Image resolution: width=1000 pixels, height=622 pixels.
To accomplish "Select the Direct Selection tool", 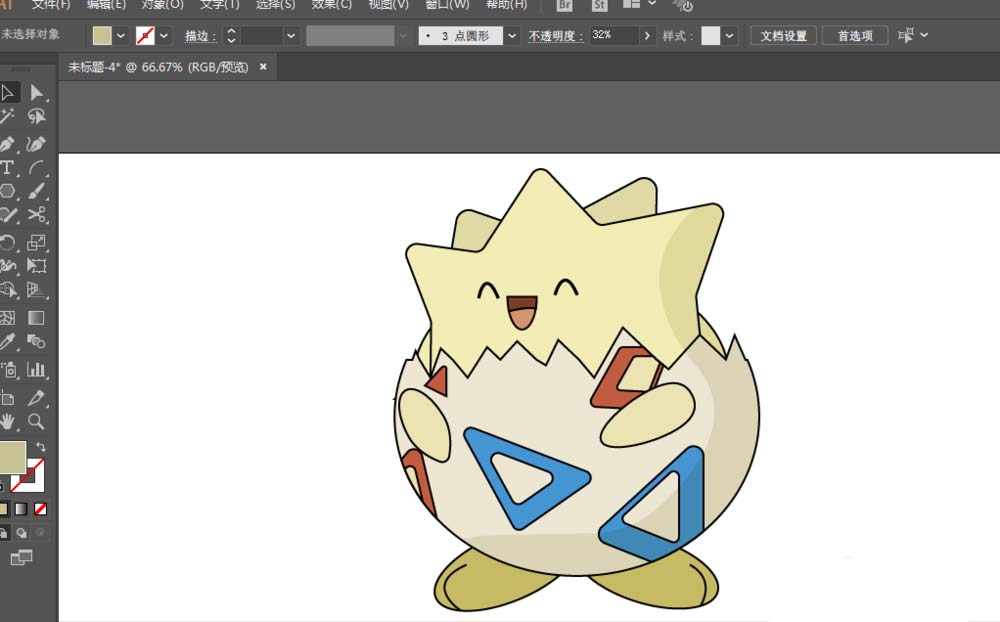I will pos(36,93).
